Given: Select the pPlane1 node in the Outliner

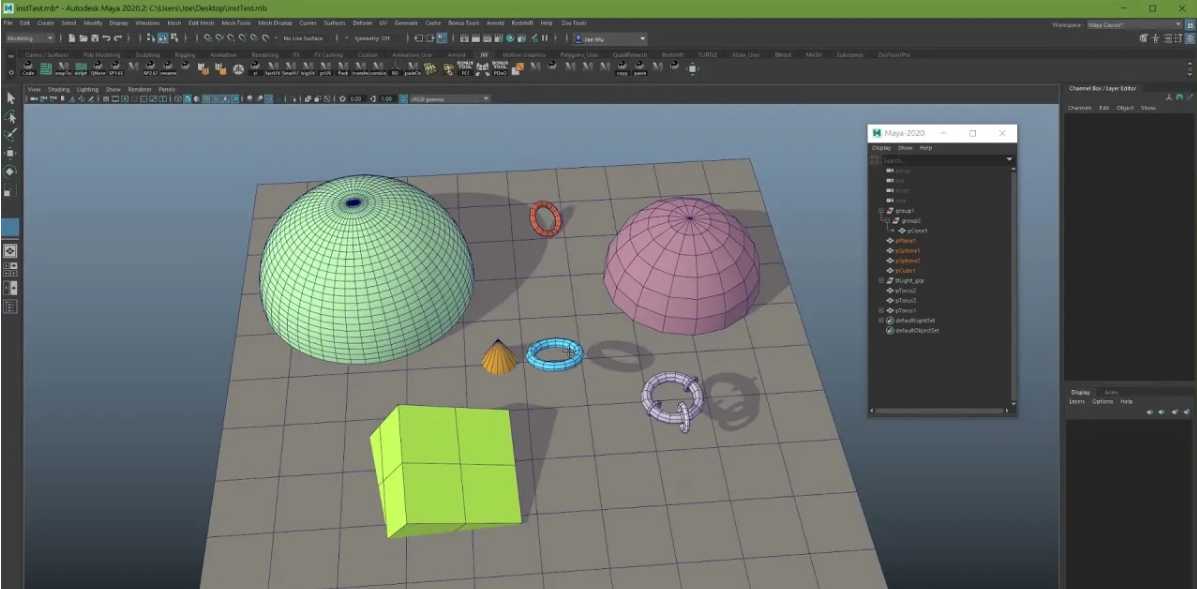Looking at the screenshot, I should [x=905, y=240].
